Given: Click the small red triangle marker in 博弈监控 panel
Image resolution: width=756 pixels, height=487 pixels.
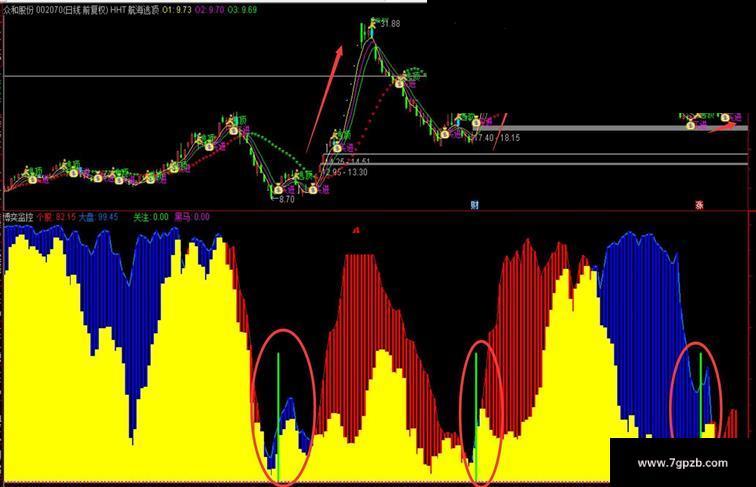Looking at the screenshot, I should [356, 230].
